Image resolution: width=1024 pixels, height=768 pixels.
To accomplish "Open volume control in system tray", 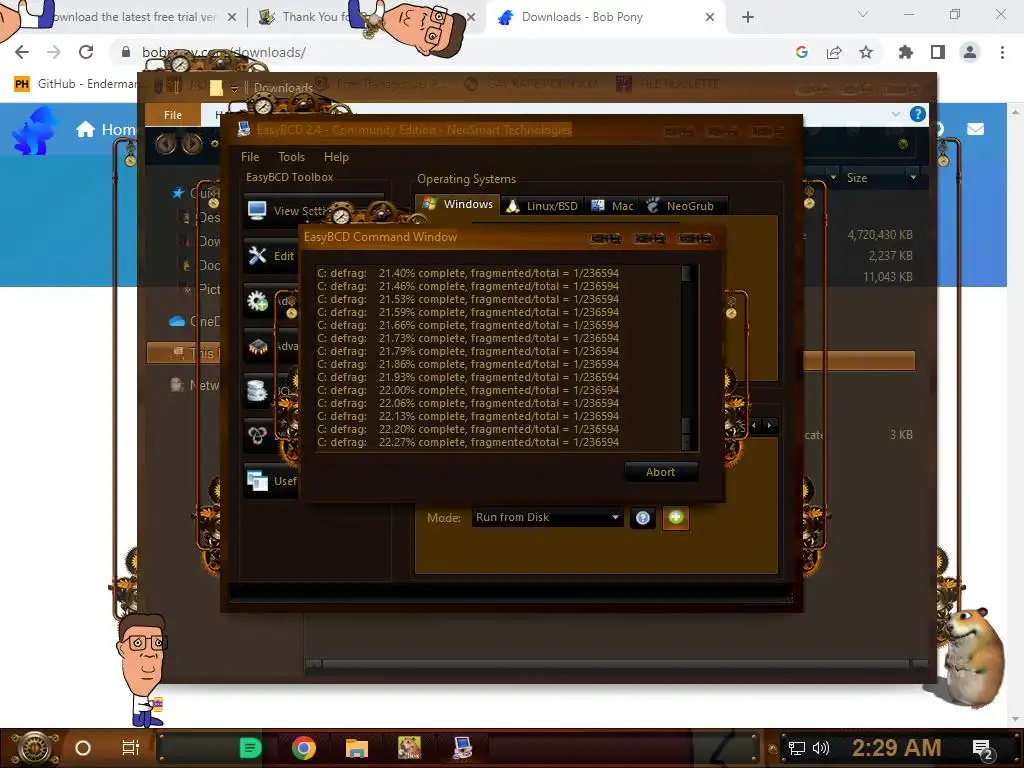I will pyautogui.click(x=821, y=748).
